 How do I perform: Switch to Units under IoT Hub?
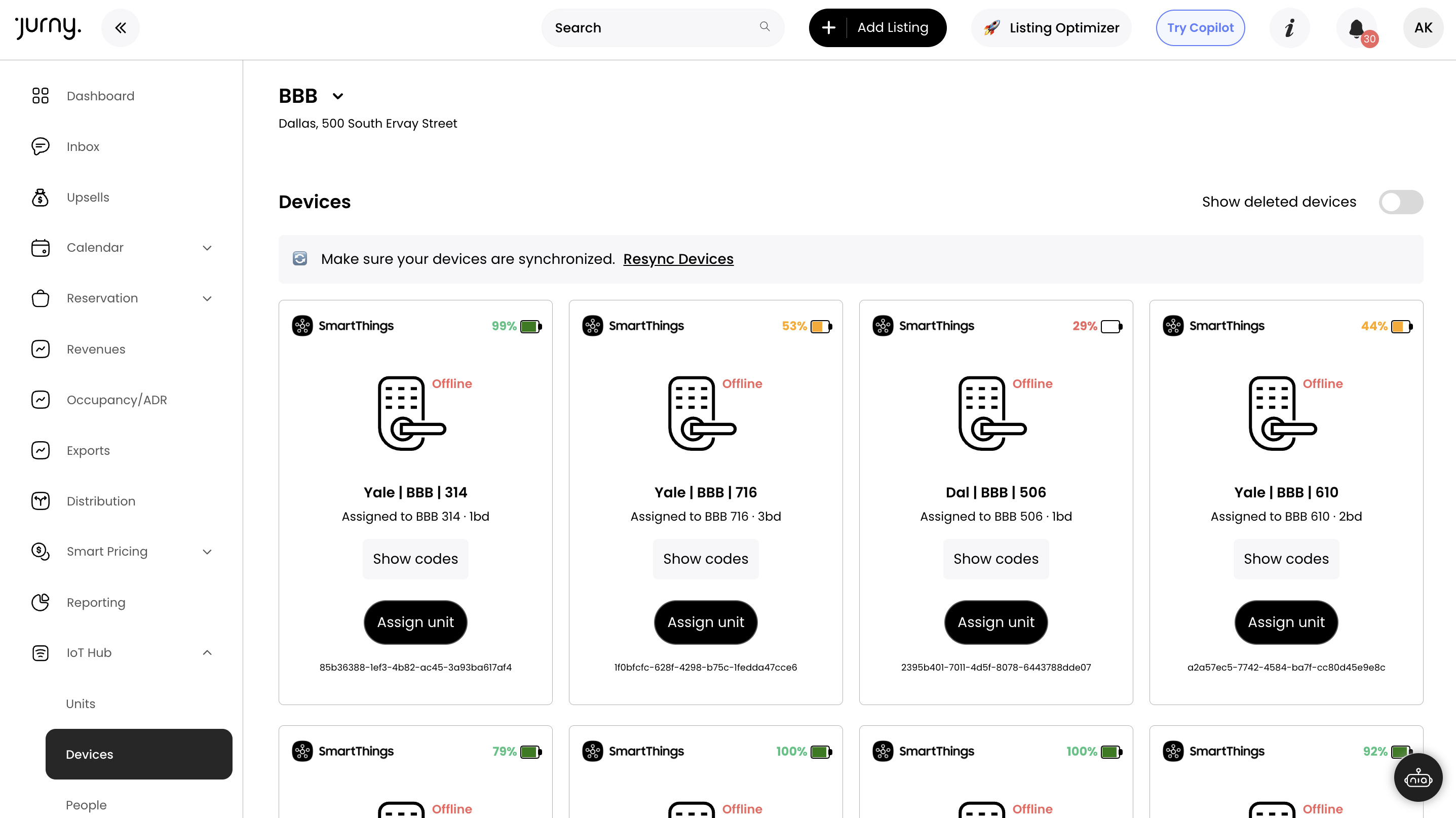(x=80, y=704)
